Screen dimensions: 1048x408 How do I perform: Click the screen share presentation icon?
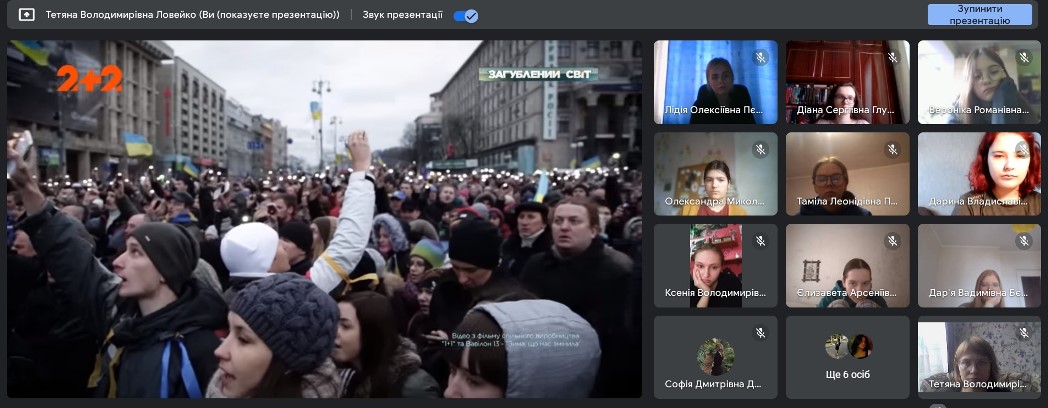click(27, 15)
